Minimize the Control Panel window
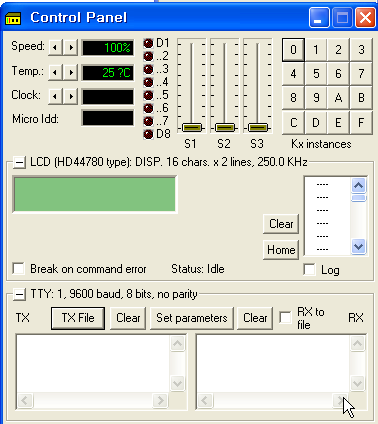This screenshot has width=378, height=424. point(319,18)
